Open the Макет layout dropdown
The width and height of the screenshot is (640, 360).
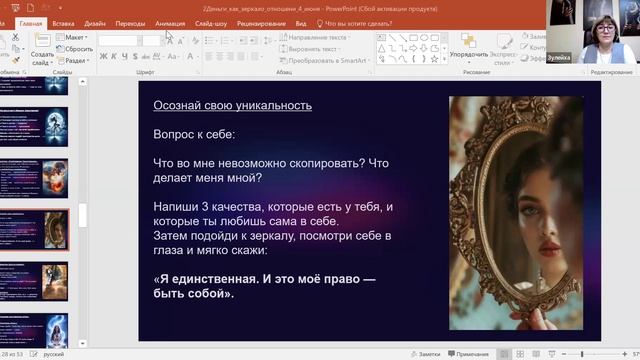click(72, 37)
